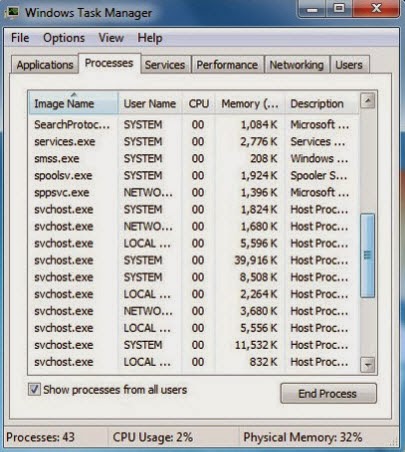The height and width of the screenshot is (452, 405).
Task: Maximize the Task Manager window
Action: (339, 8)
